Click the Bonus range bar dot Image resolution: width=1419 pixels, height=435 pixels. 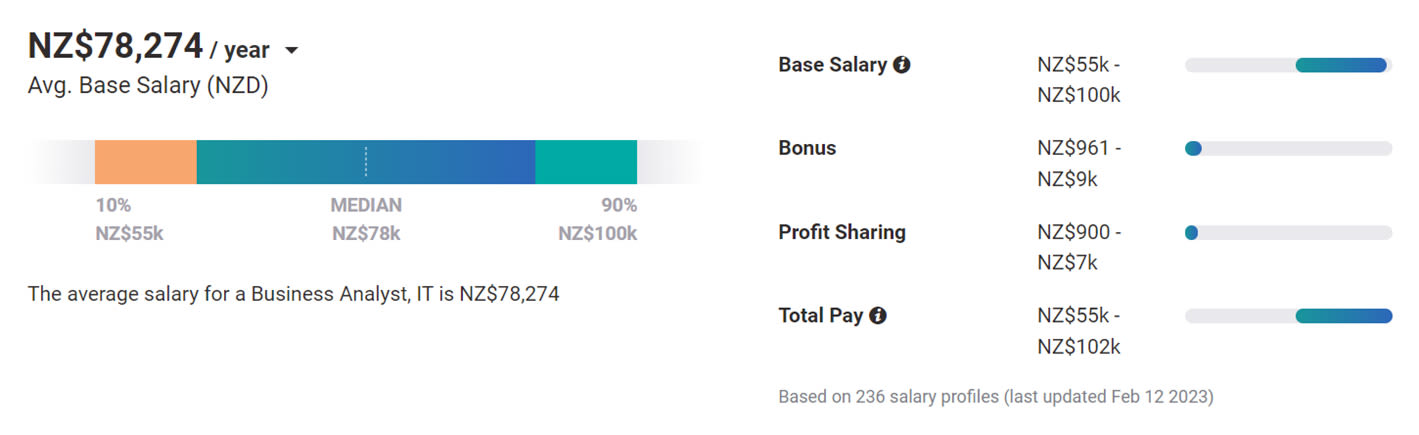tap(1192, 149)
